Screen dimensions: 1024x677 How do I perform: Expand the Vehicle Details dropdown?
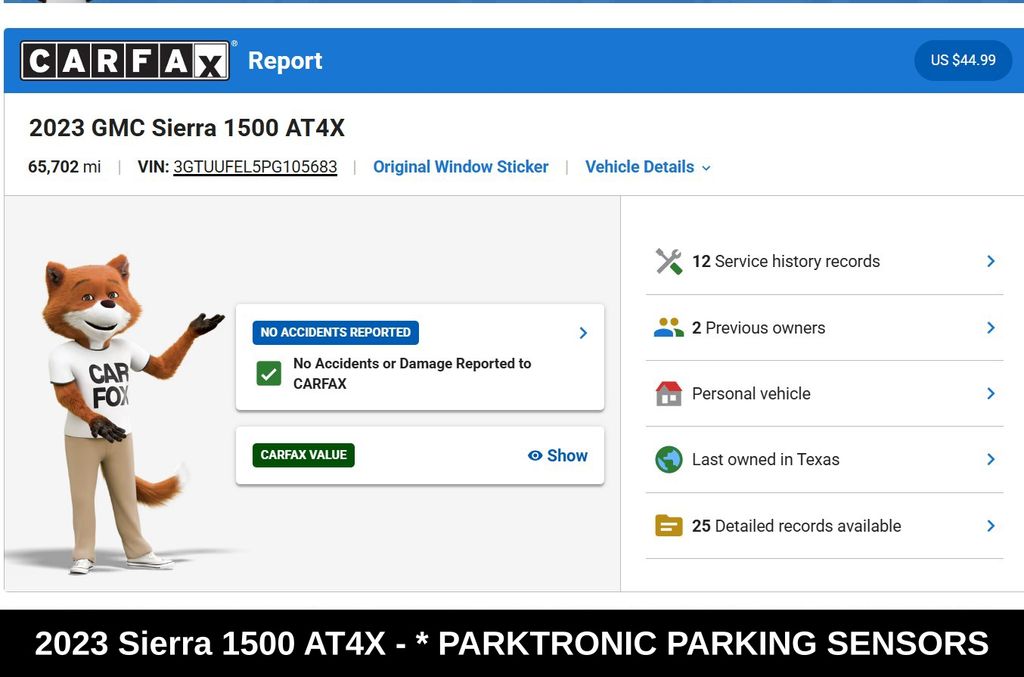coord(647,167)
